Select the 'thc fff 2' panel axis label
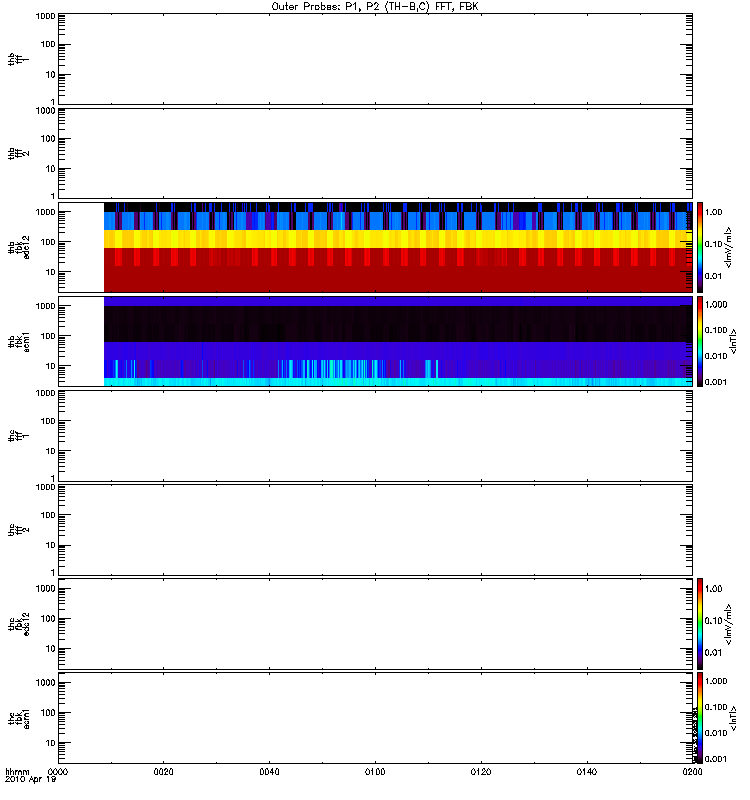Image resolution: width=750 pixels, height=800 pixels. [18, 530]
